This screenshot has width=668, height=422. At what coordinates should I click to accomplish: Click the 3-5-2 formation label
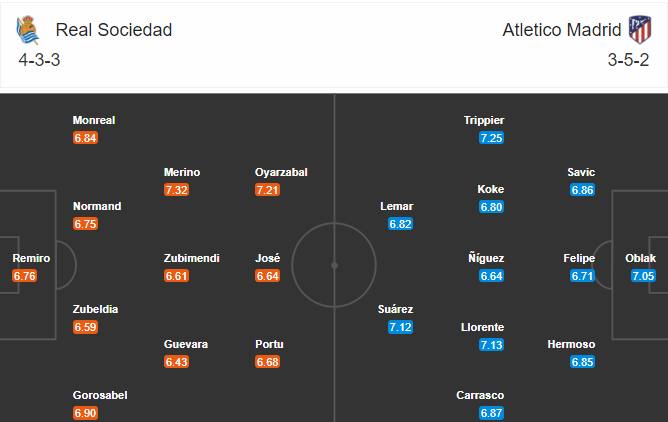pos(628,60)
